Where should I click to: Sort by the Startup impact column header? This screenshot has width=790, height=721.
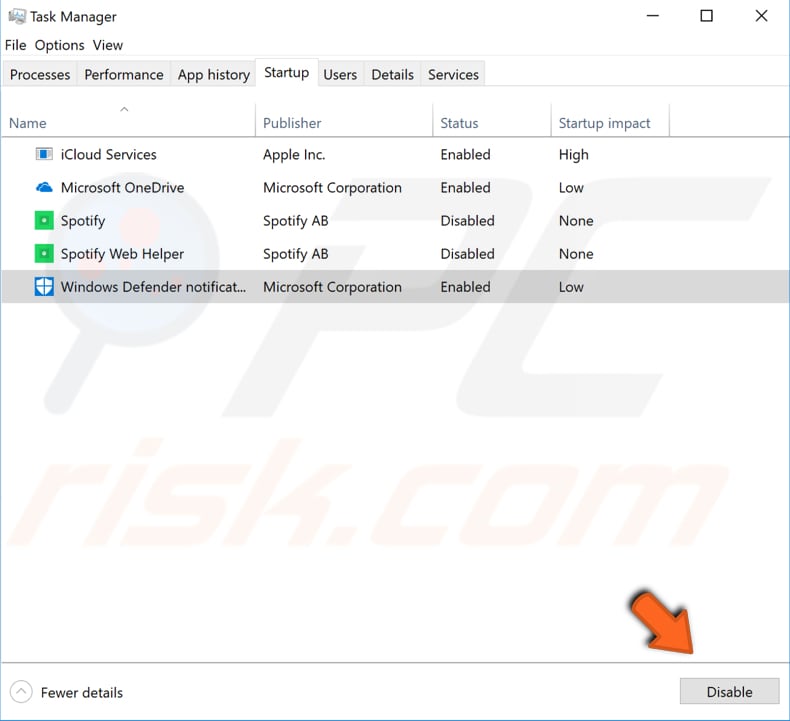click(610, 121)
